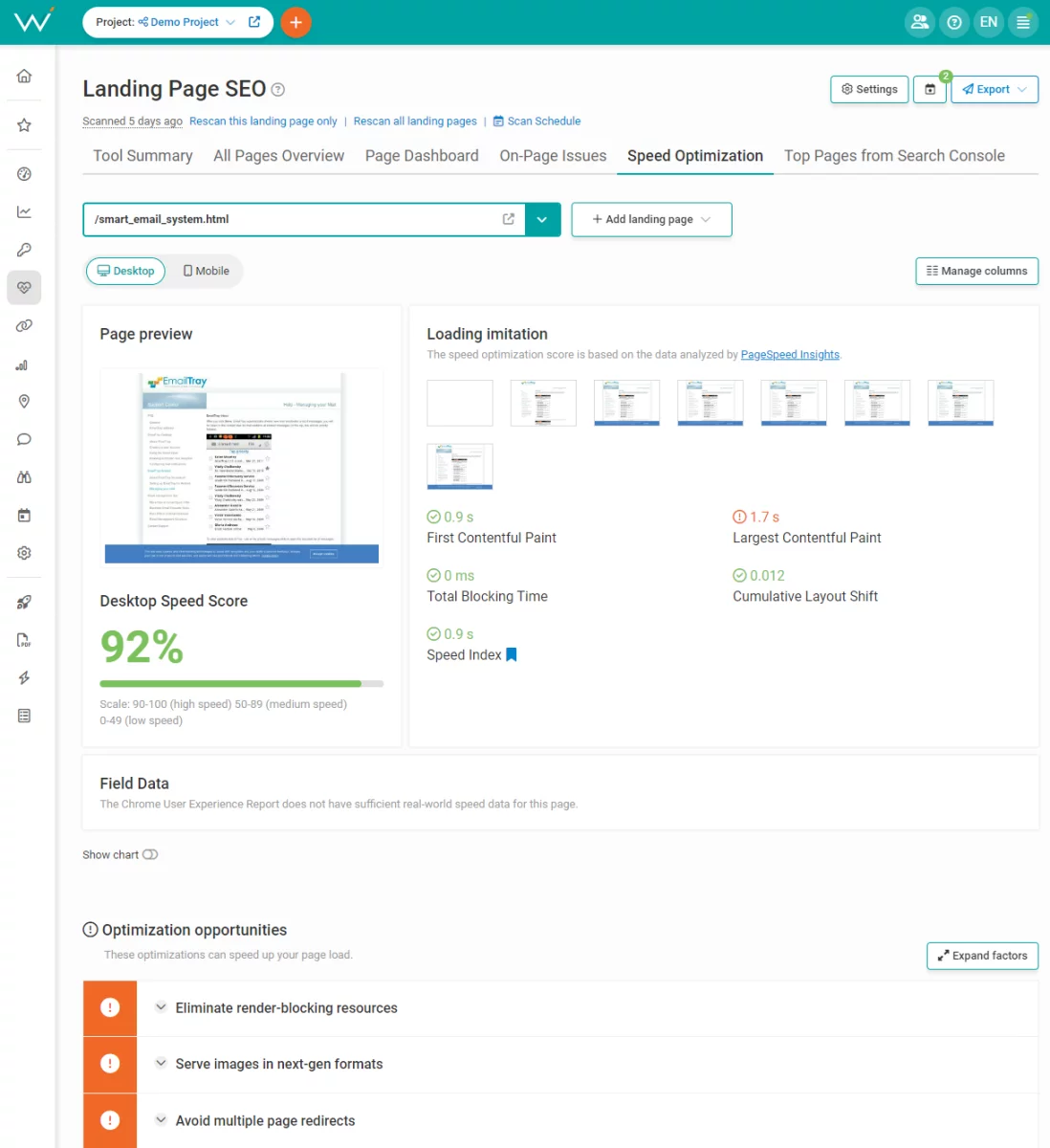Open the key keywords icon in sidebar
This screenshot has height=1148, width=1050.
(x=24, y=250)
